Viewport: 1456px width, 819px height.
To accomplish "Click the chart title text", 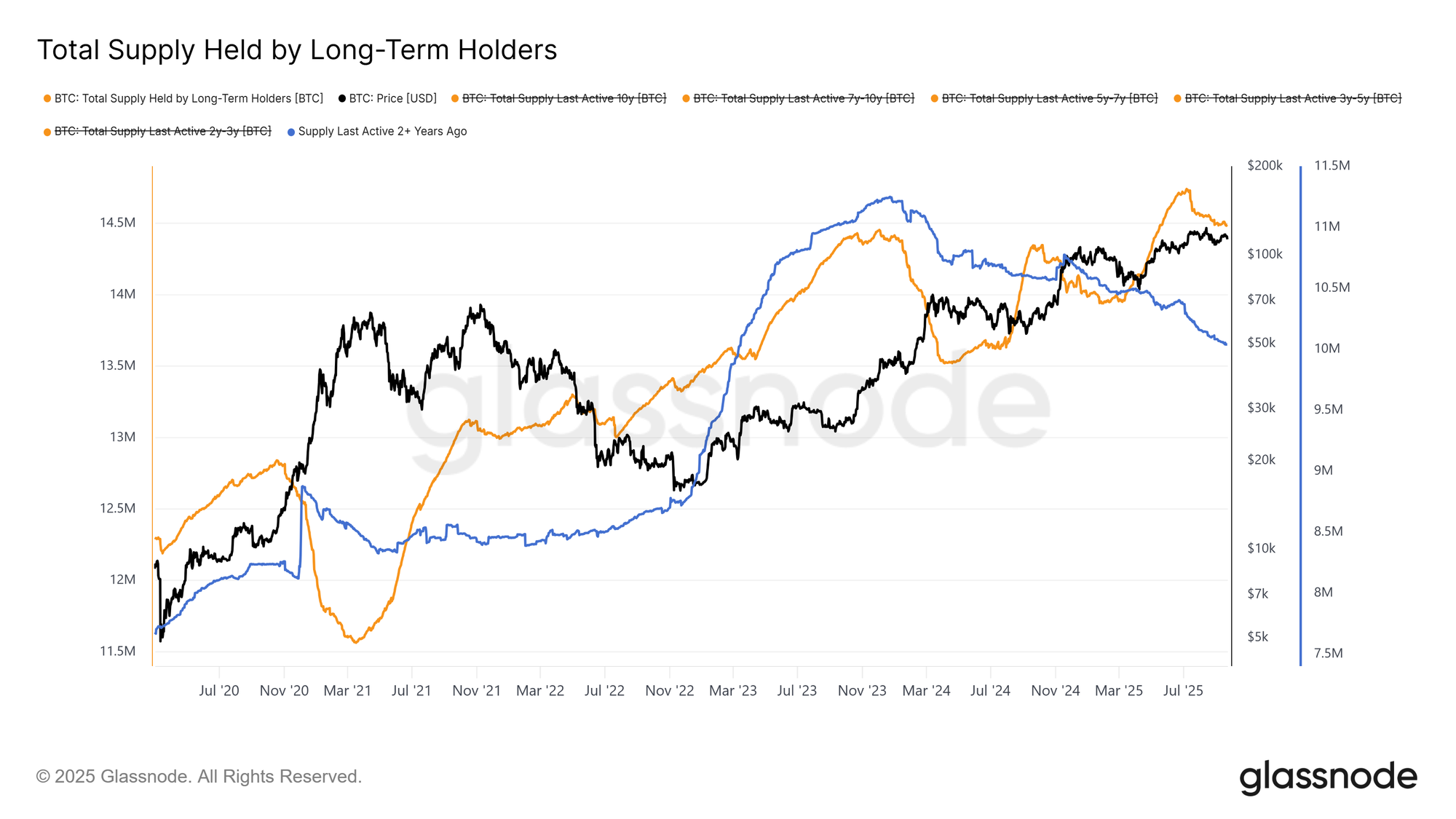I will pos(297,50).
